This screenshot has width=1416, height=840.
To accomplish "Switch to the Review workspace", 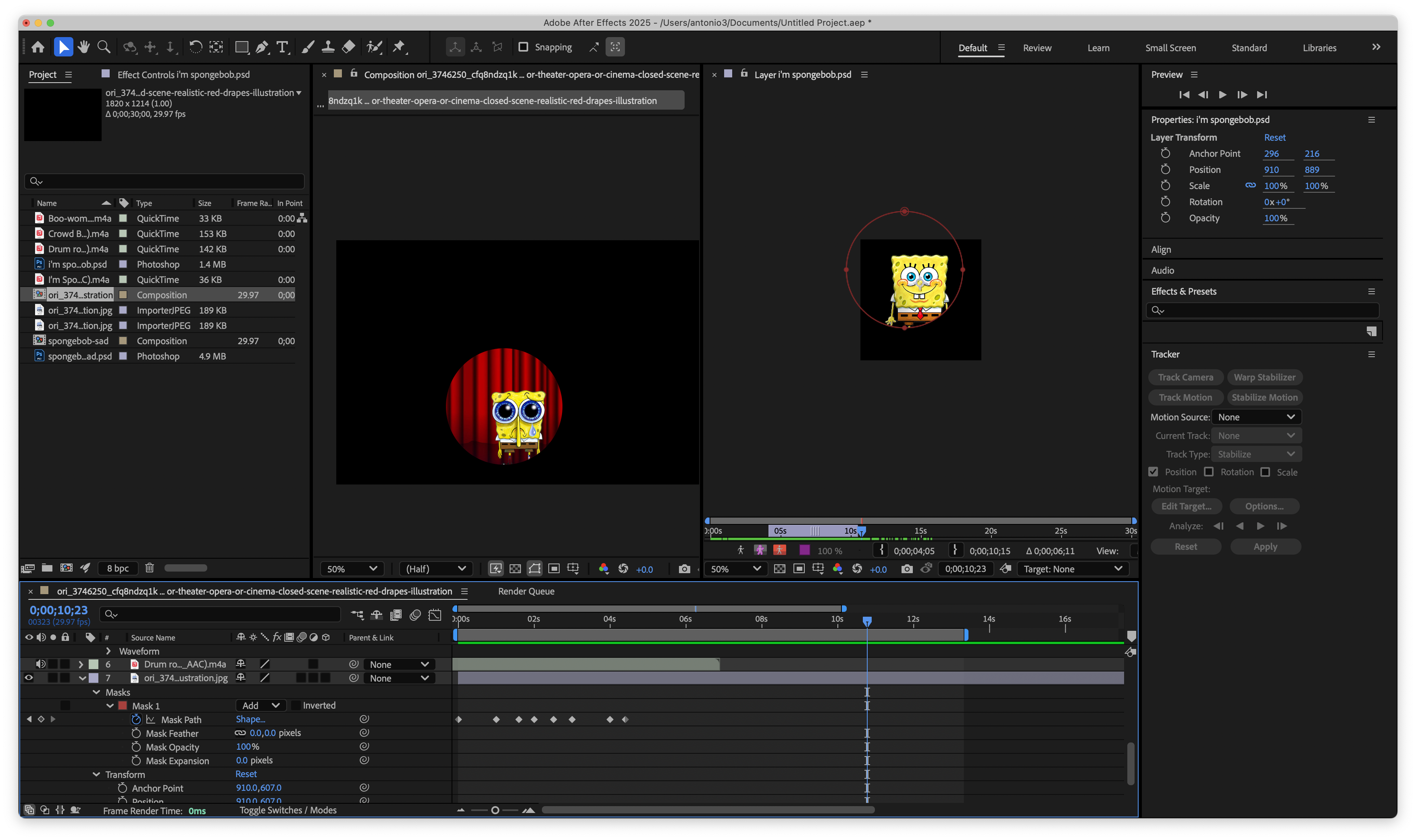I will tap(1037, 48).
